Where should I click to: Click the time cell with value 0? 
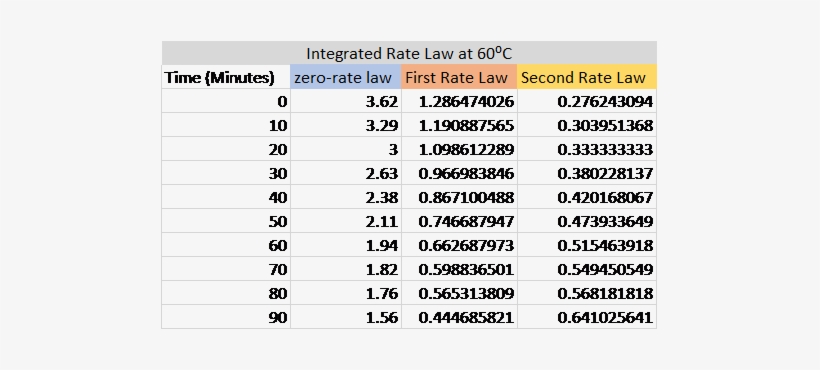(226, 101)
